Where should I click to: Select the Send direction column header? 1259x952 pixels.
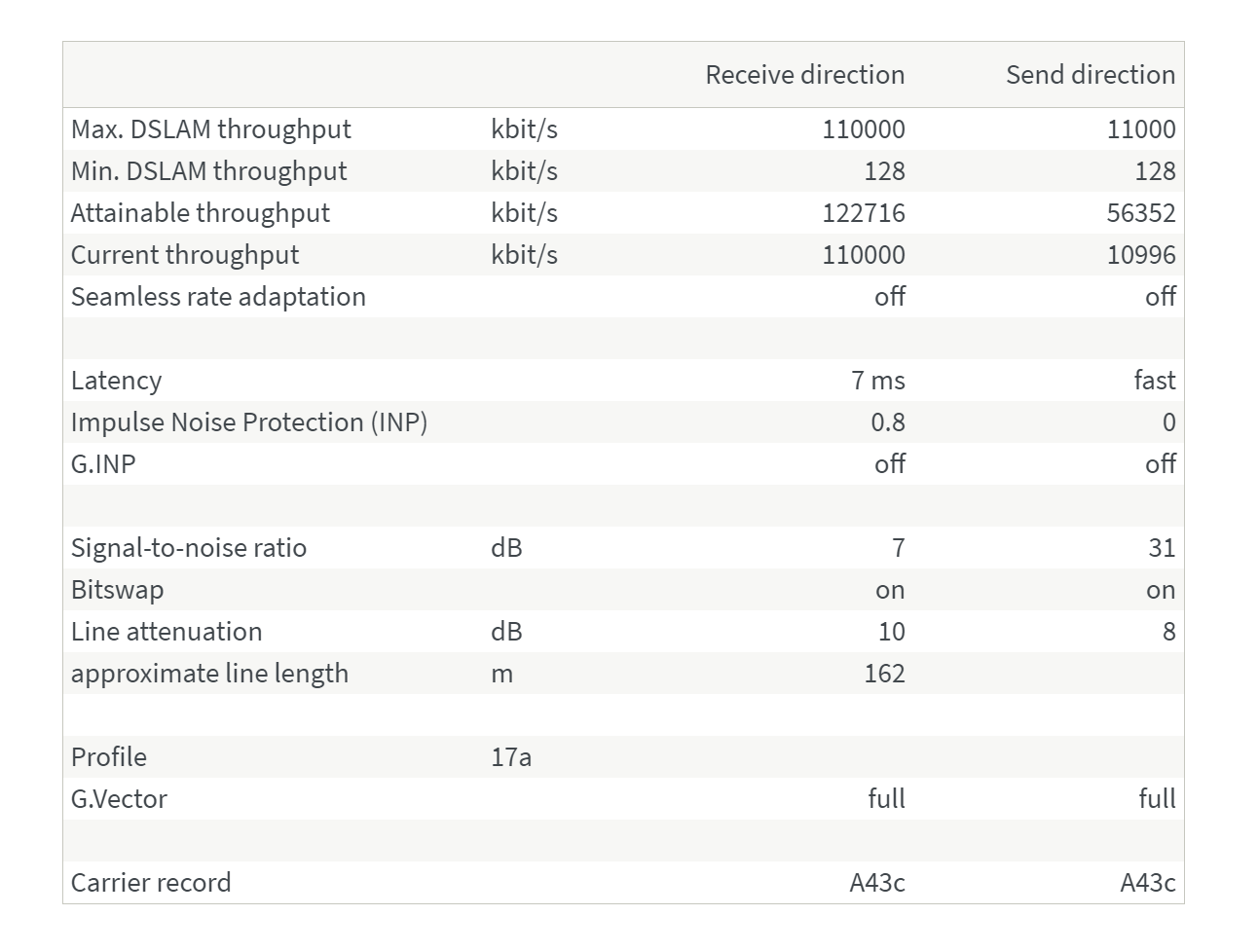pyautogui.click(x=1091, y=75)
